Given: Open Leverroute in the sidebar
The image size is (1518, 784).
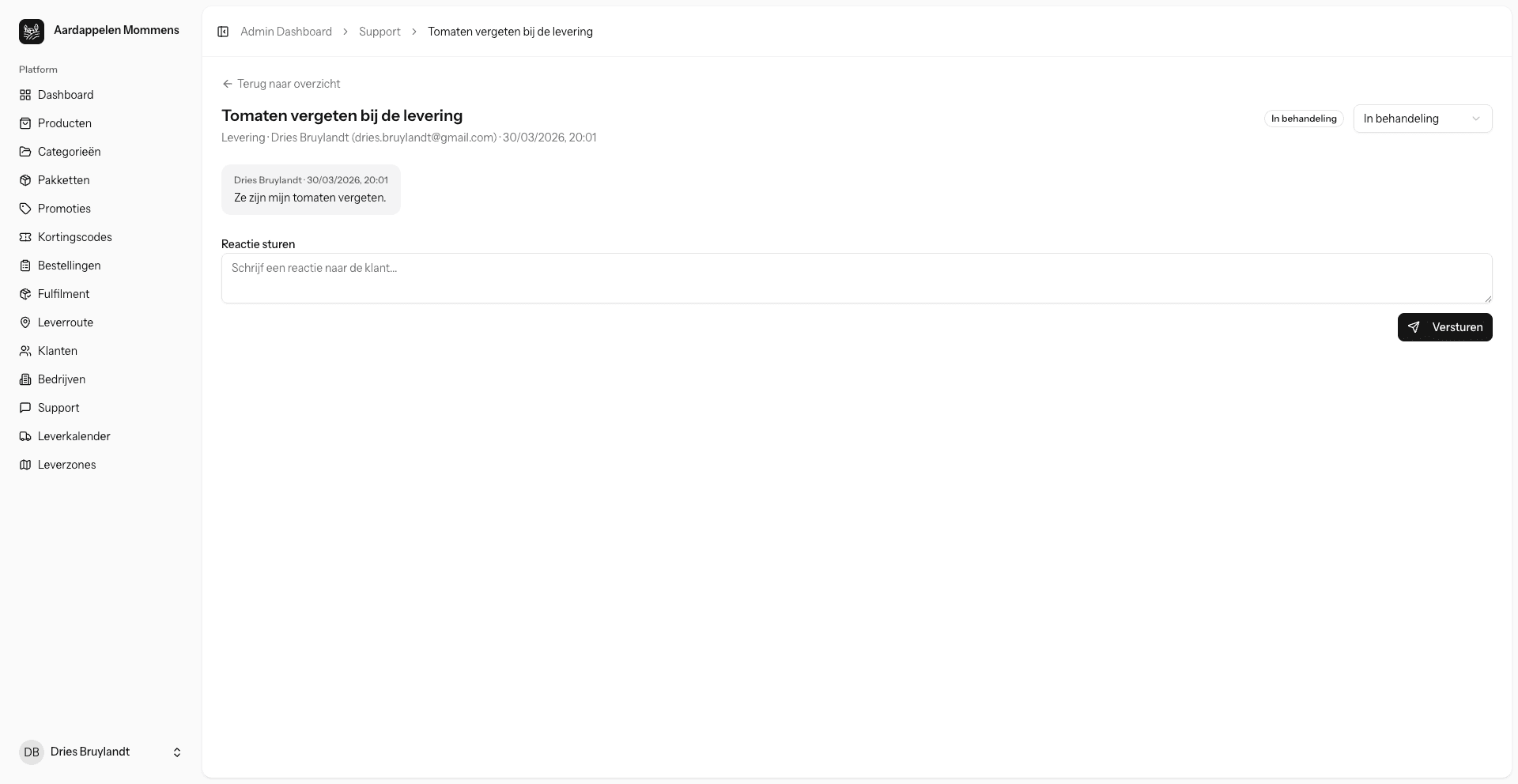Looking at the screenshot, I should point(101,322).
